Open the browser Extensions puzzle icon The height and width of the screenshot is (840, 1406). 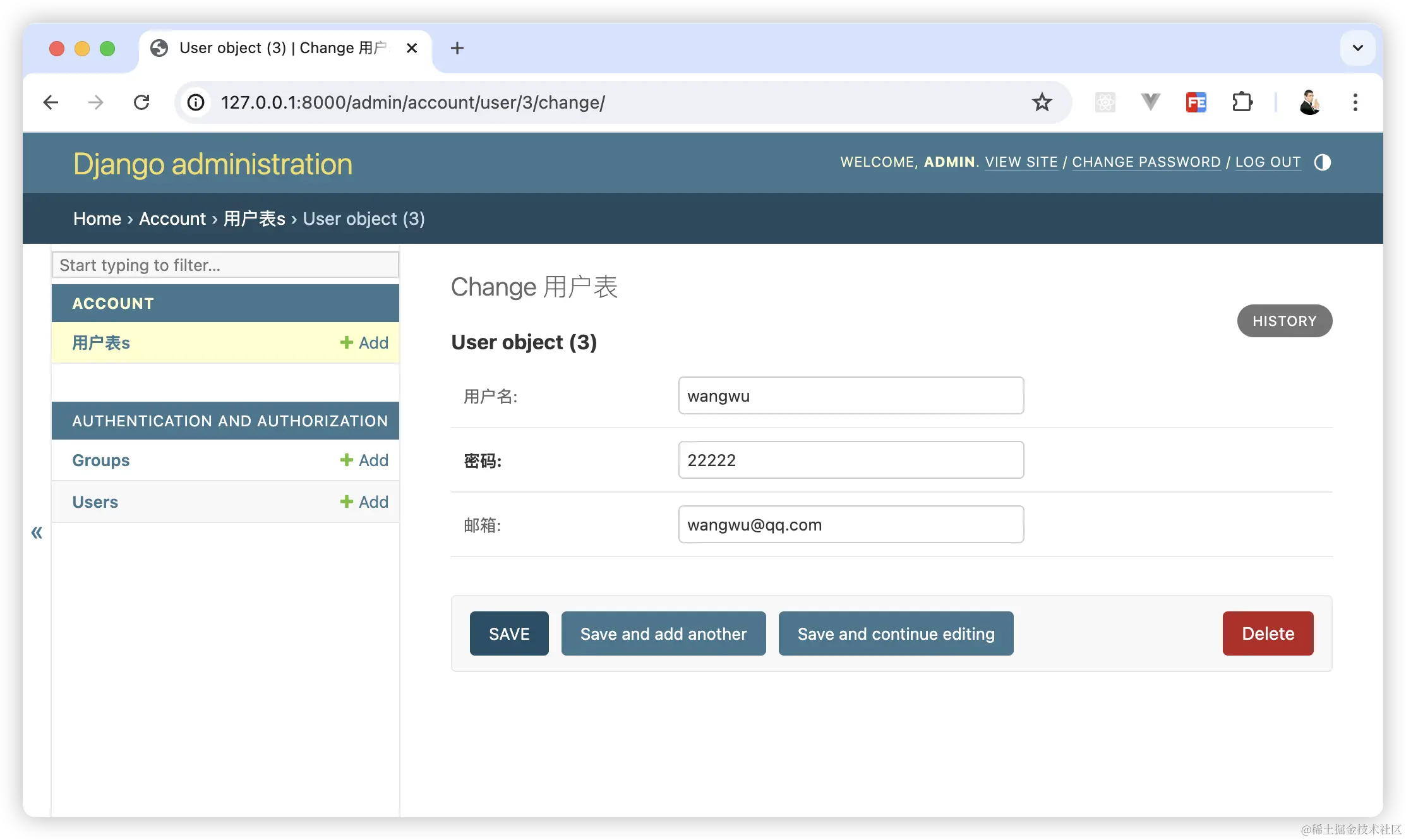point(1242,102)
